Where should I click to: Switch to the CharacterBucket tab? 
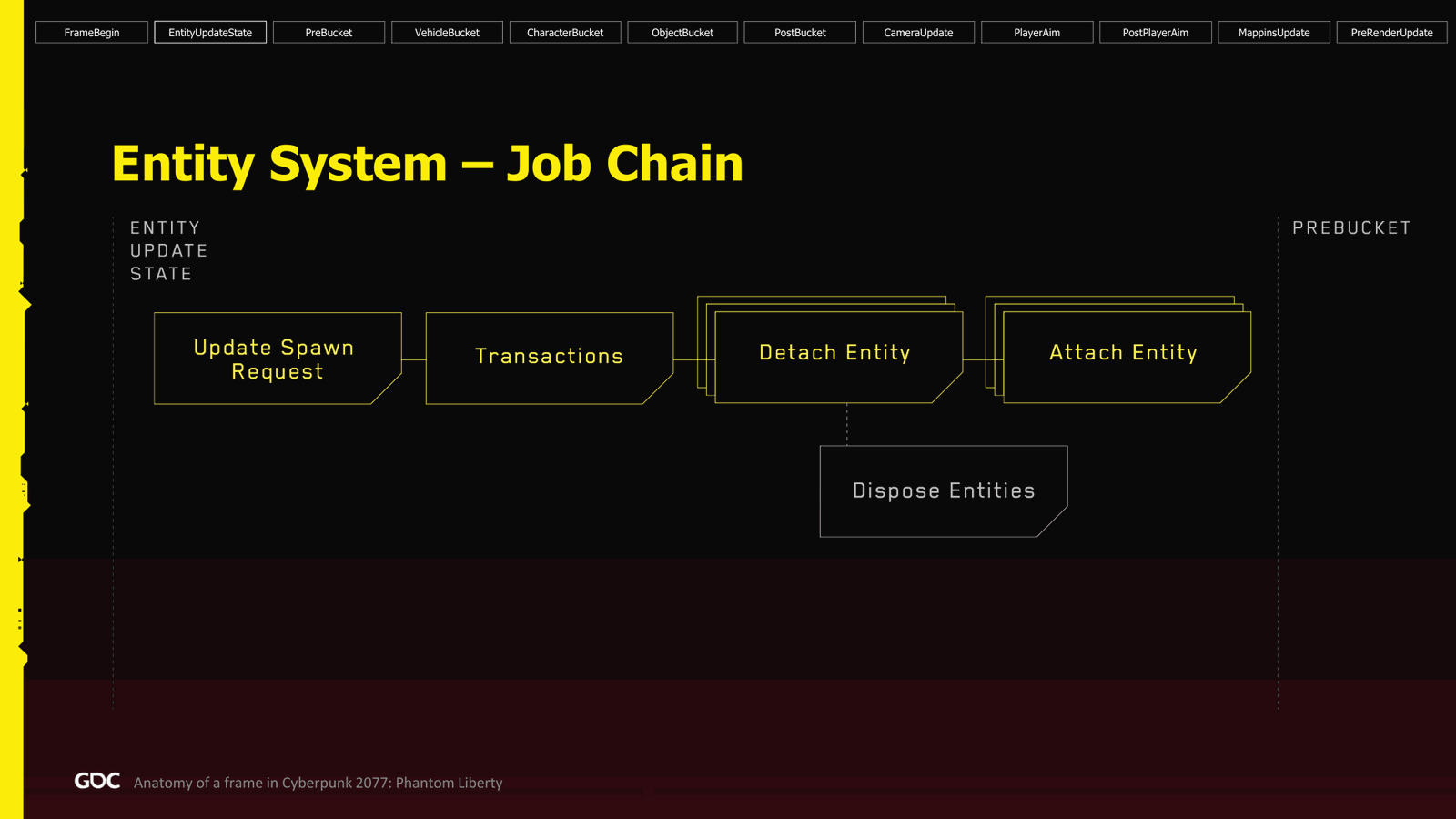(565, 33)
